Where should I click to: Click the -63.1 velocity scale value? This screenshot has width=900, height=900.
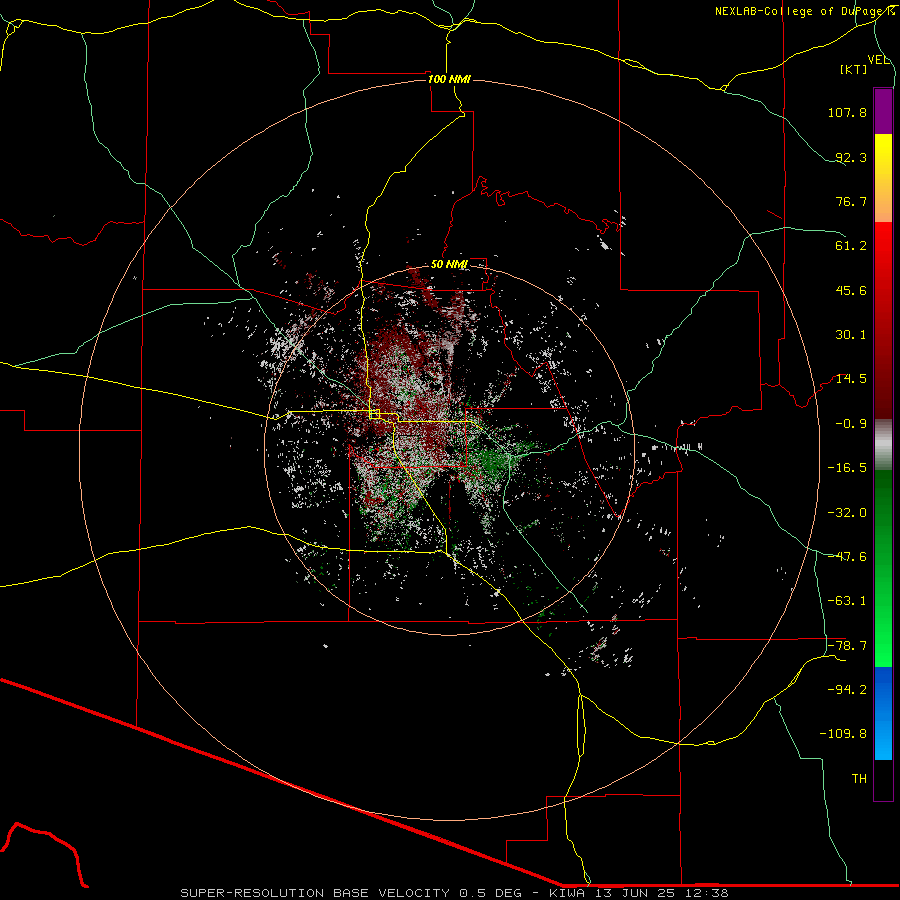click(847, 601)
